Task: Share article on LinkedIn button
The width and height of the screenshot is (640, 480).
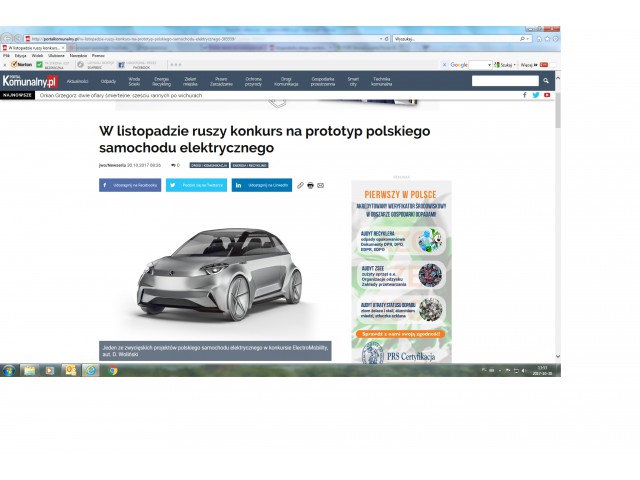Action: pos(262,185)
